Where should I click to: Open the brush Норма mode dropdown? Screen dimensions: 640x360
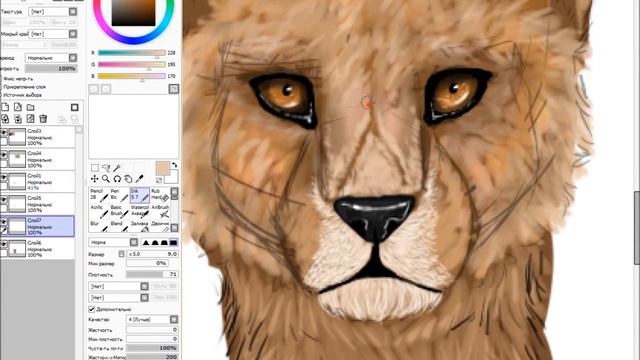point(113,242)
